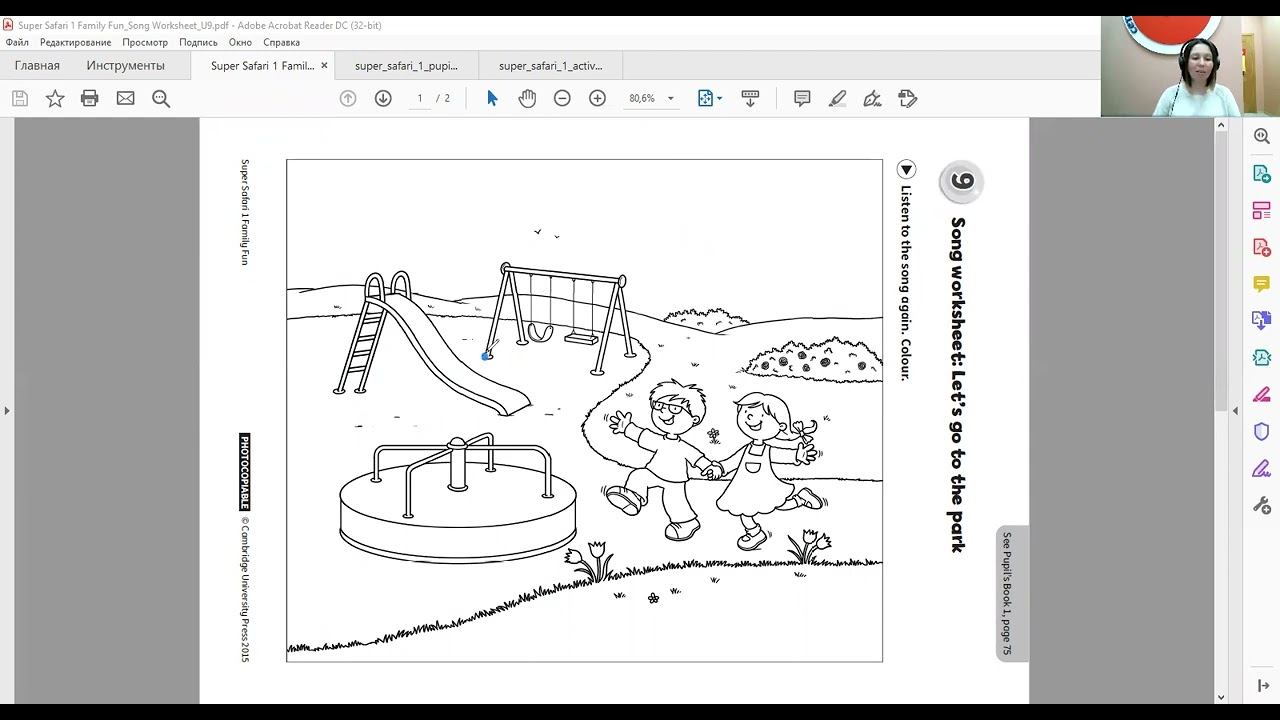The height and width of the screenshot is (720, 1280).
Task: Open the yellow Comment tool in right panel
Action: click(x=1262, y=284)
